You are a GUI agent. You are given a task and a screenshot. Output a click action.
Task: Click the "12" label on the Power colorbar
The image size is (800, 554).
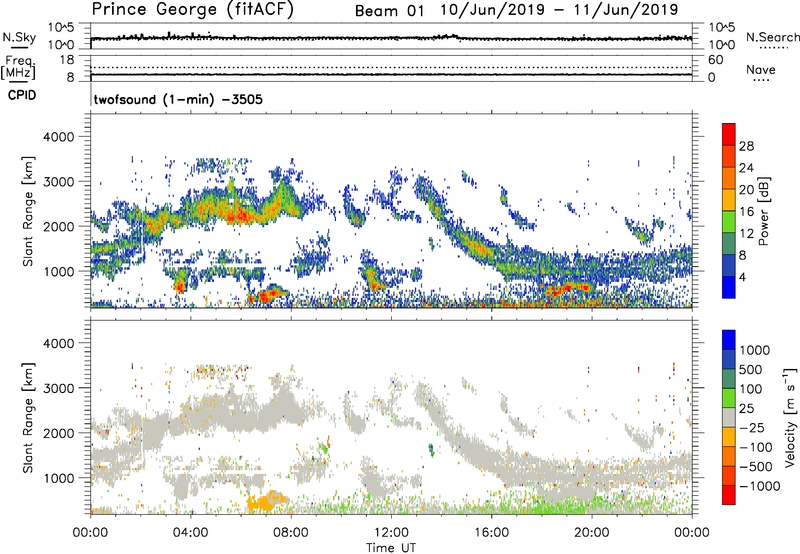click(x=746, y=234)
